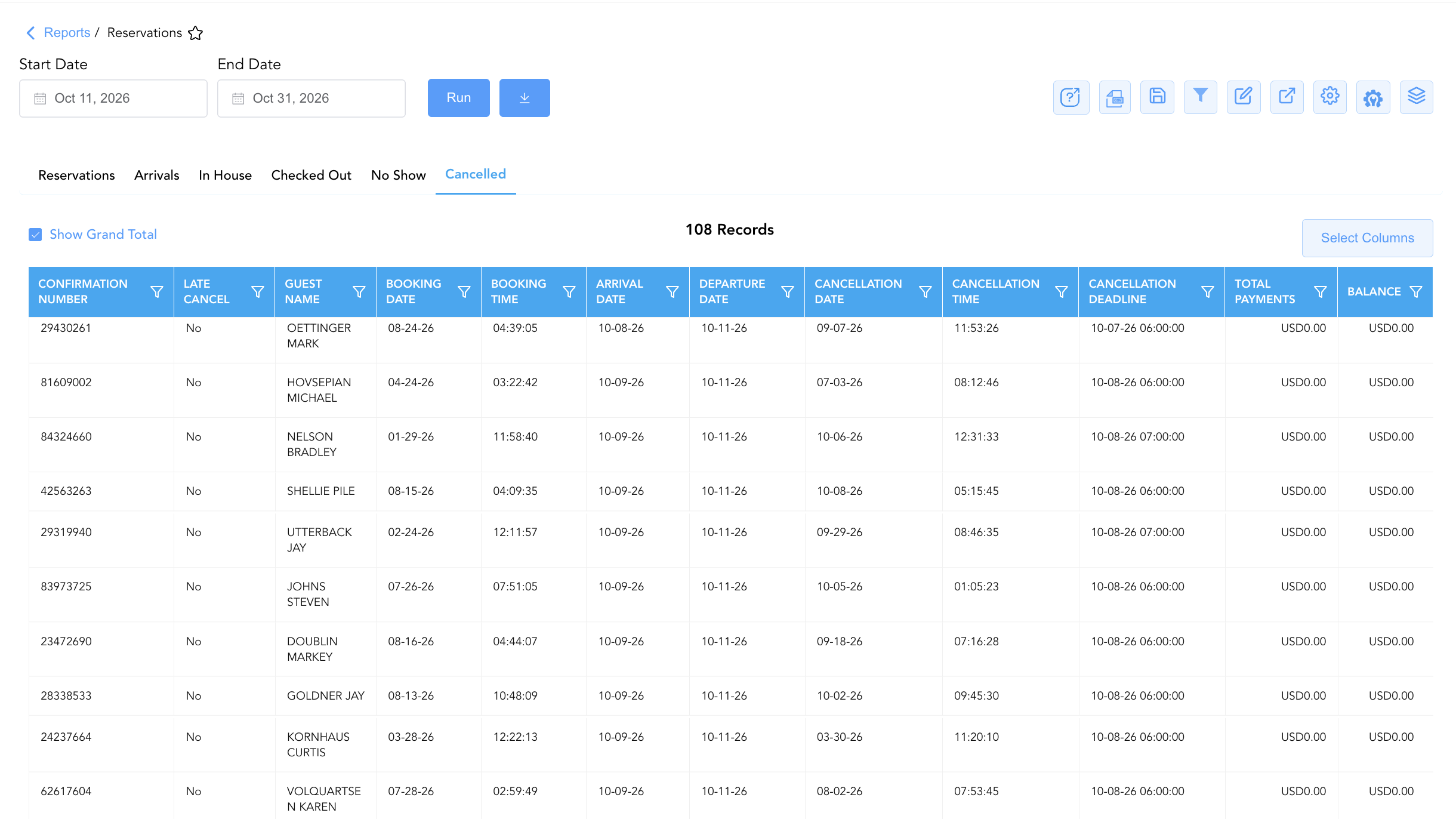Filter the Arrival Date column

pos(673,292)
